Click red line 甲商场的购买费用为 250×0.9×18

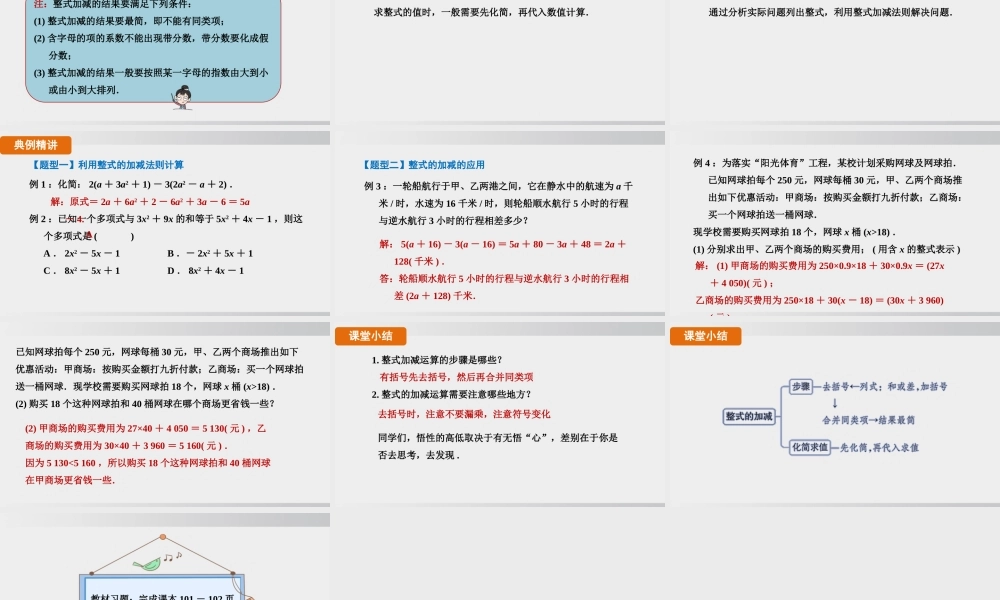pos(820,274)
